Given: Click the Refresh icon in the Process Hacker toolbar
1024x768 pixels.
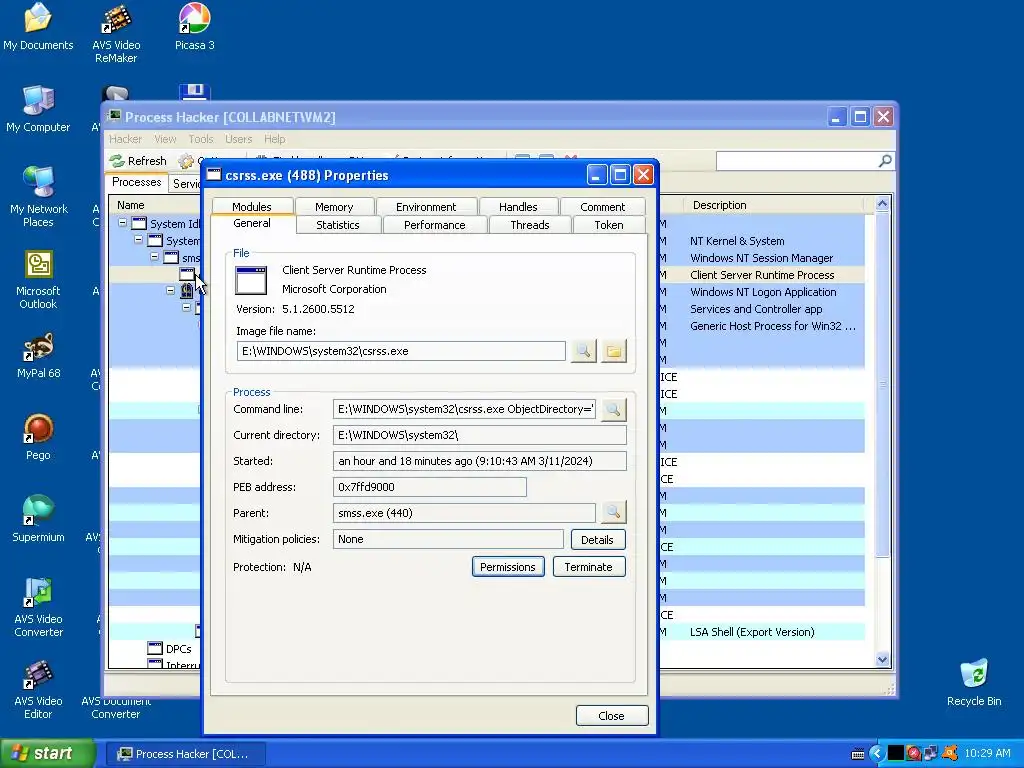Looking at the screenshot, I should [x=117, y=161].
